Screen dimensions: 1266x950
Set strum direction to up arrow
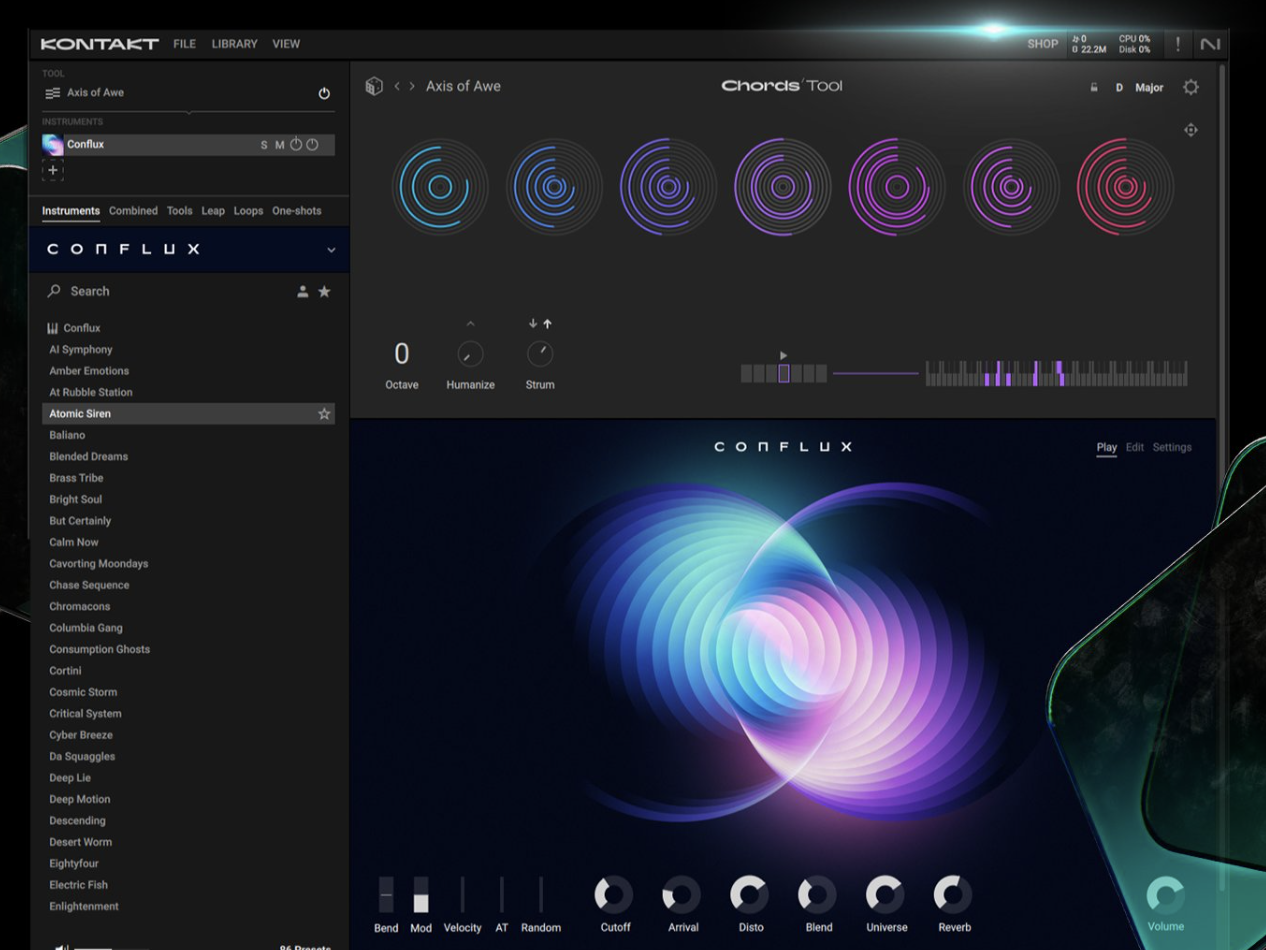click(x=547, y=324)
